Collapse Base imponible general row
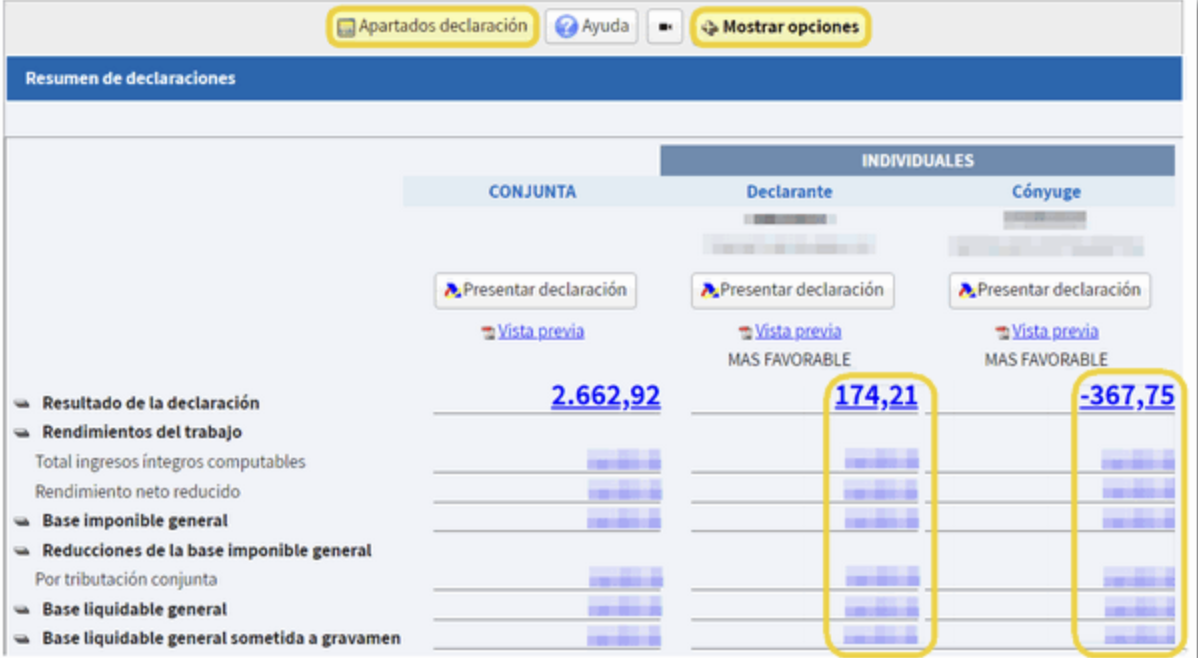The image size is (1198, 658). [x=22, y=522]
